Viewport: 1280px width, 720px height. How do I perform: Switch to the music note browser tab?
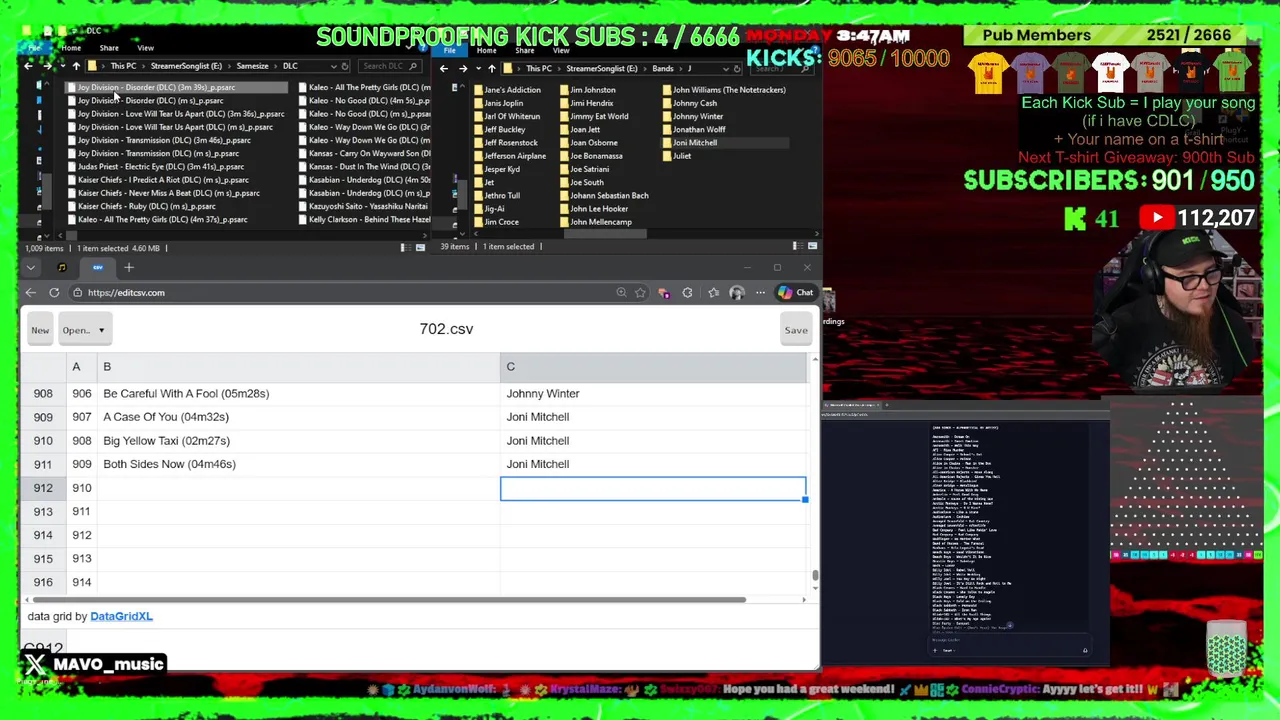[x=62, y=267]
